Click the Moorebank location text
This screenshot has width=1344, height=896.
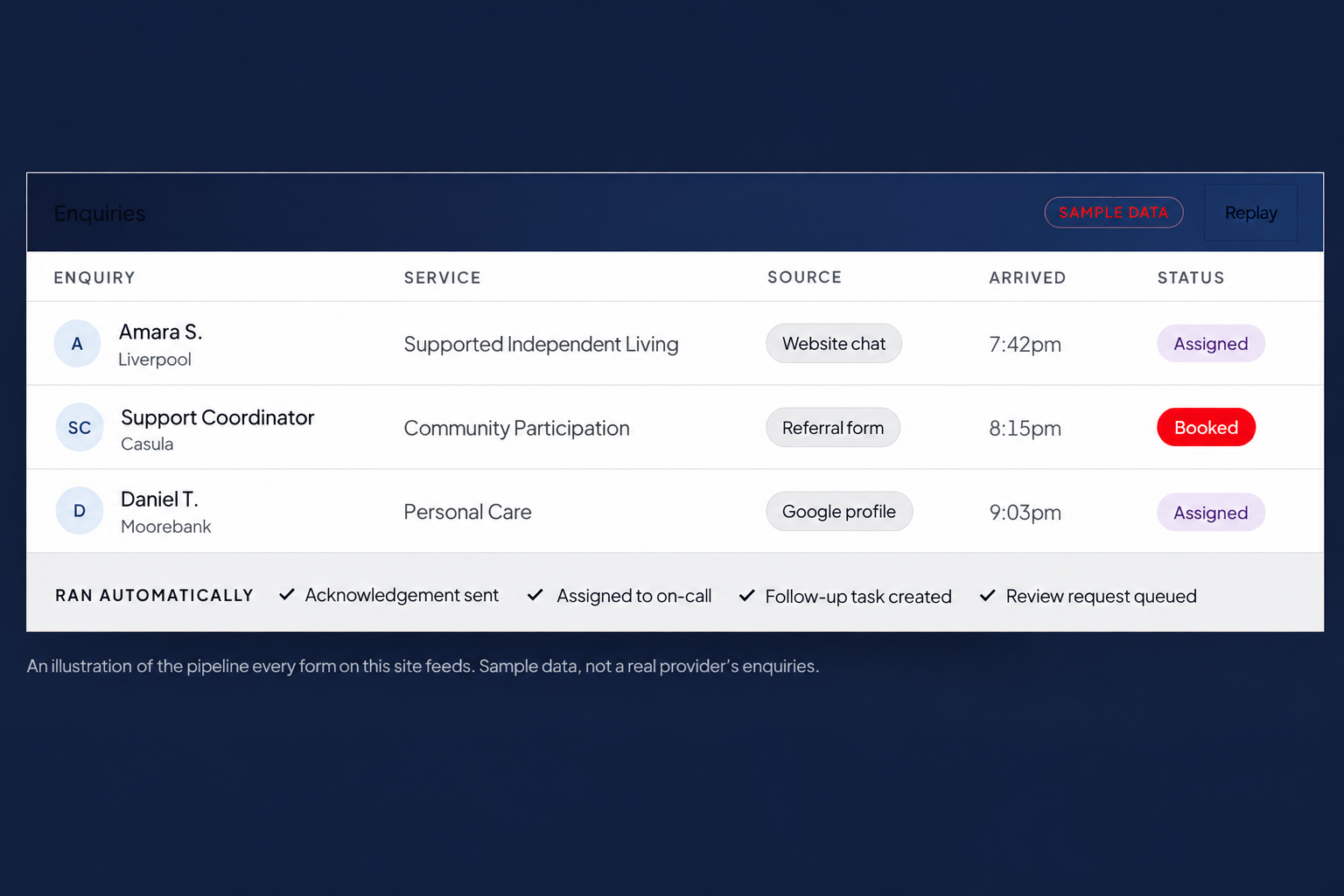pos(166,527)
